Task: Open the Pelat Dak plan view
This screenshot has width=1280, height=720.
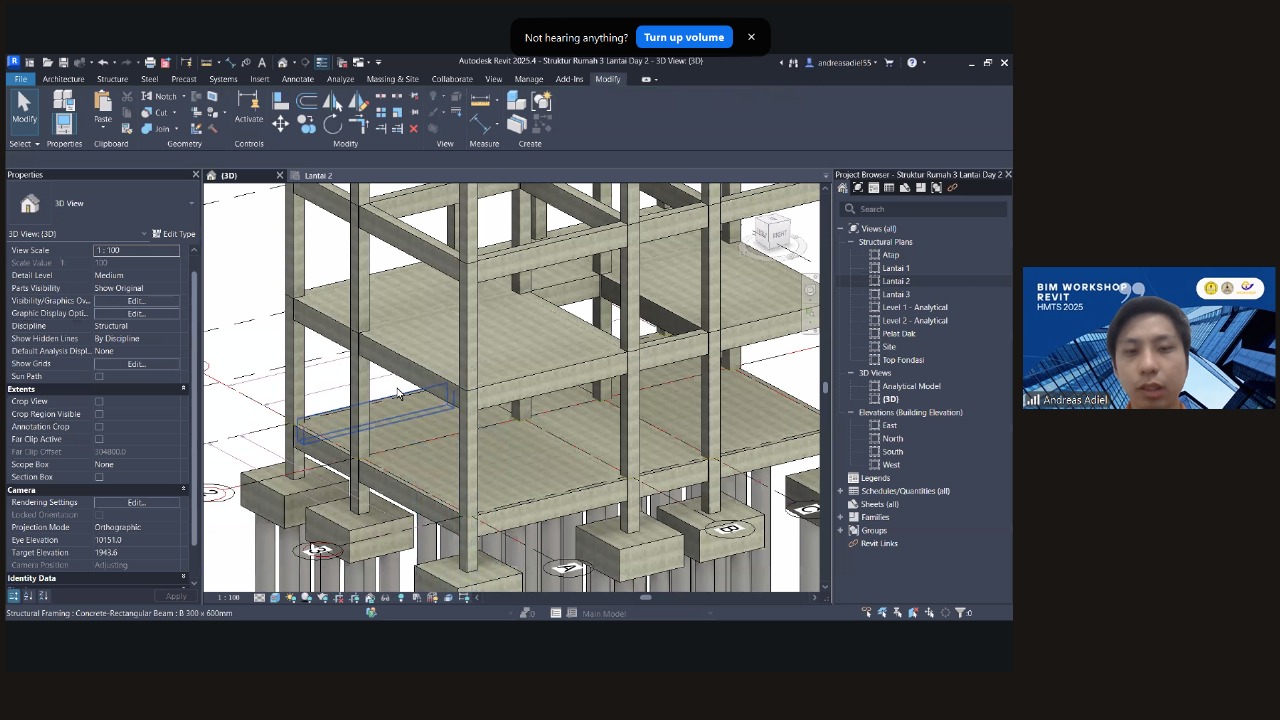Action: click(x=898, y=334)
